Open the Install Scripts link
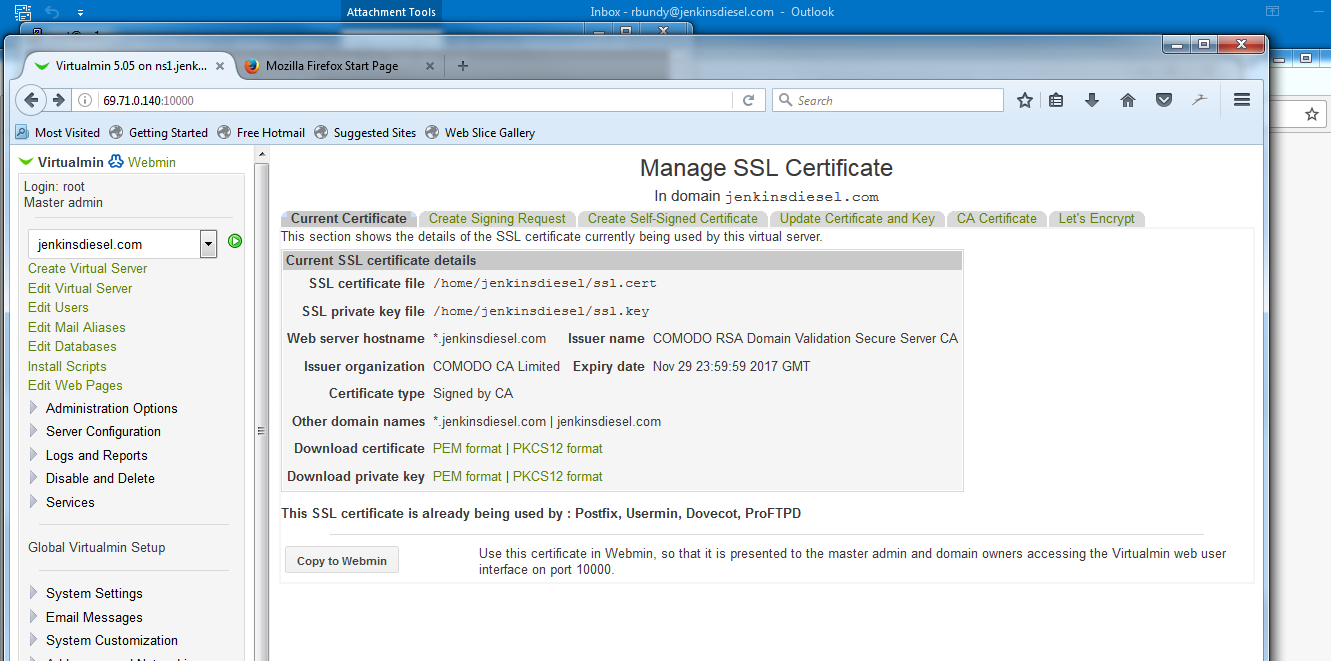The height and width of the screenshot is (661, 1331). pos(67,366)
